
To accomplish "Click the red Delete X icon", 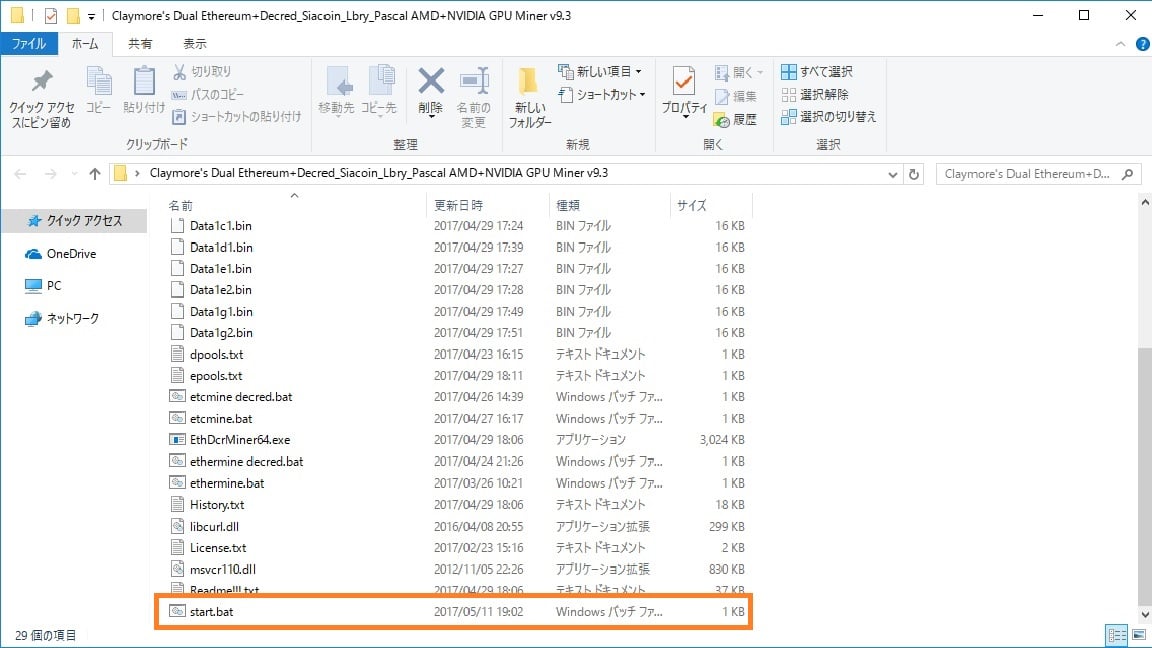I will pos(431,82).
